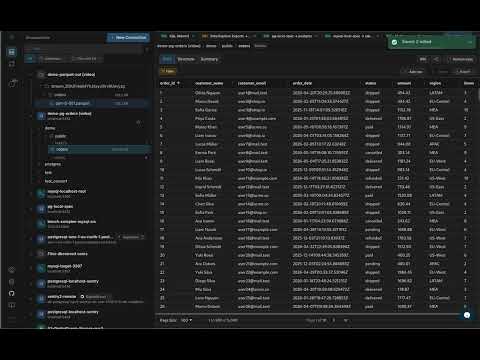Open the GitHub icon in left sidebar
Screen dimensions: 480x360
[x=12, y=293]
